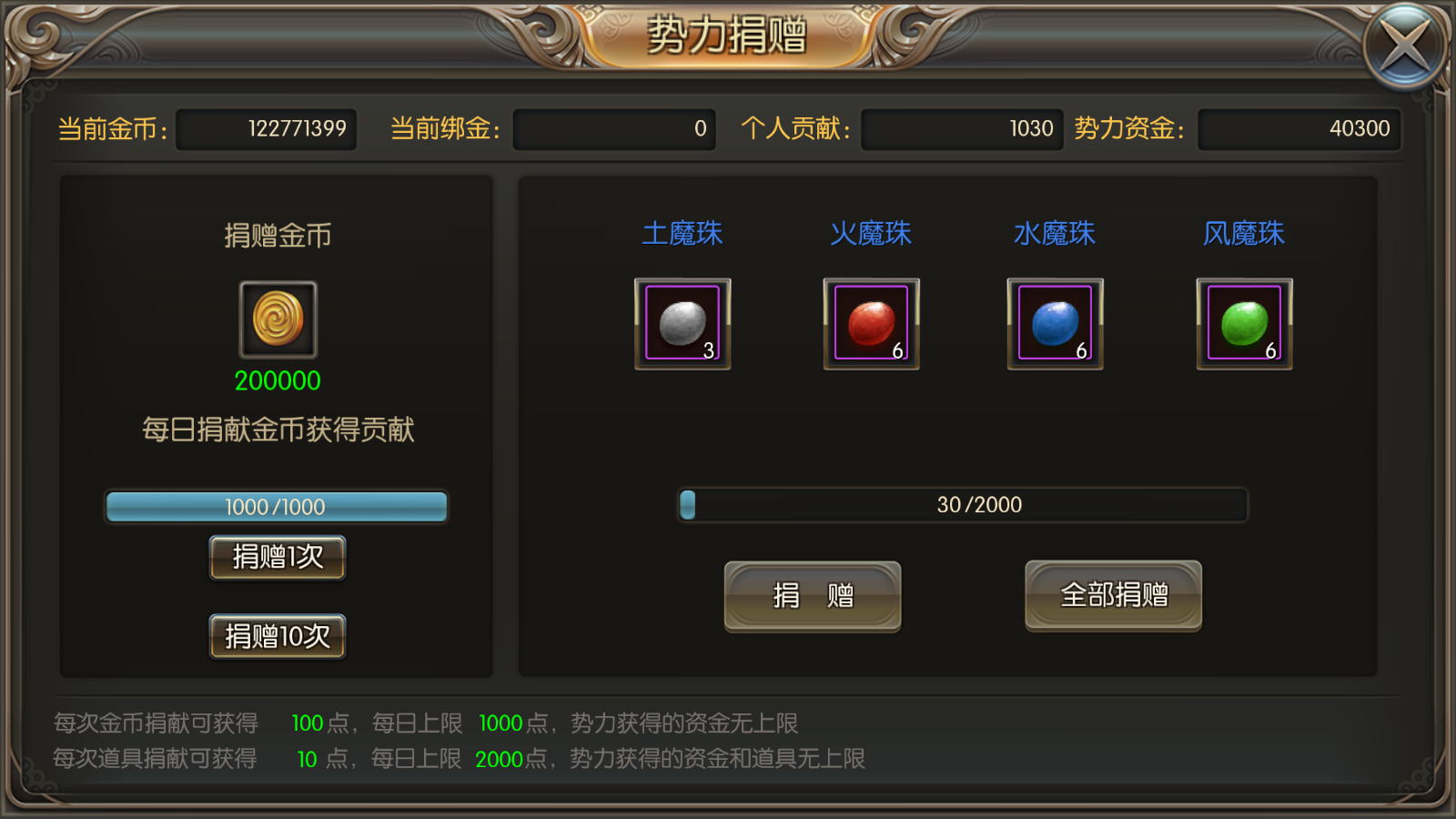Close the 势力捐赠 window with X

1405,45
